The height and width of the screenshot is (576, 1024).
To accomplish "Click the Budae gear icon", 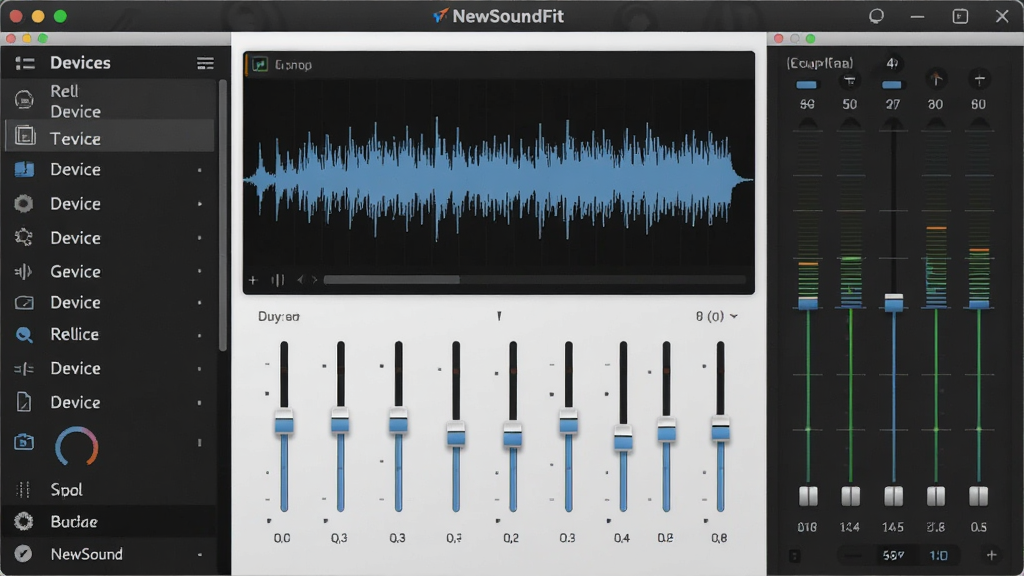I will [x=24, y=521].
